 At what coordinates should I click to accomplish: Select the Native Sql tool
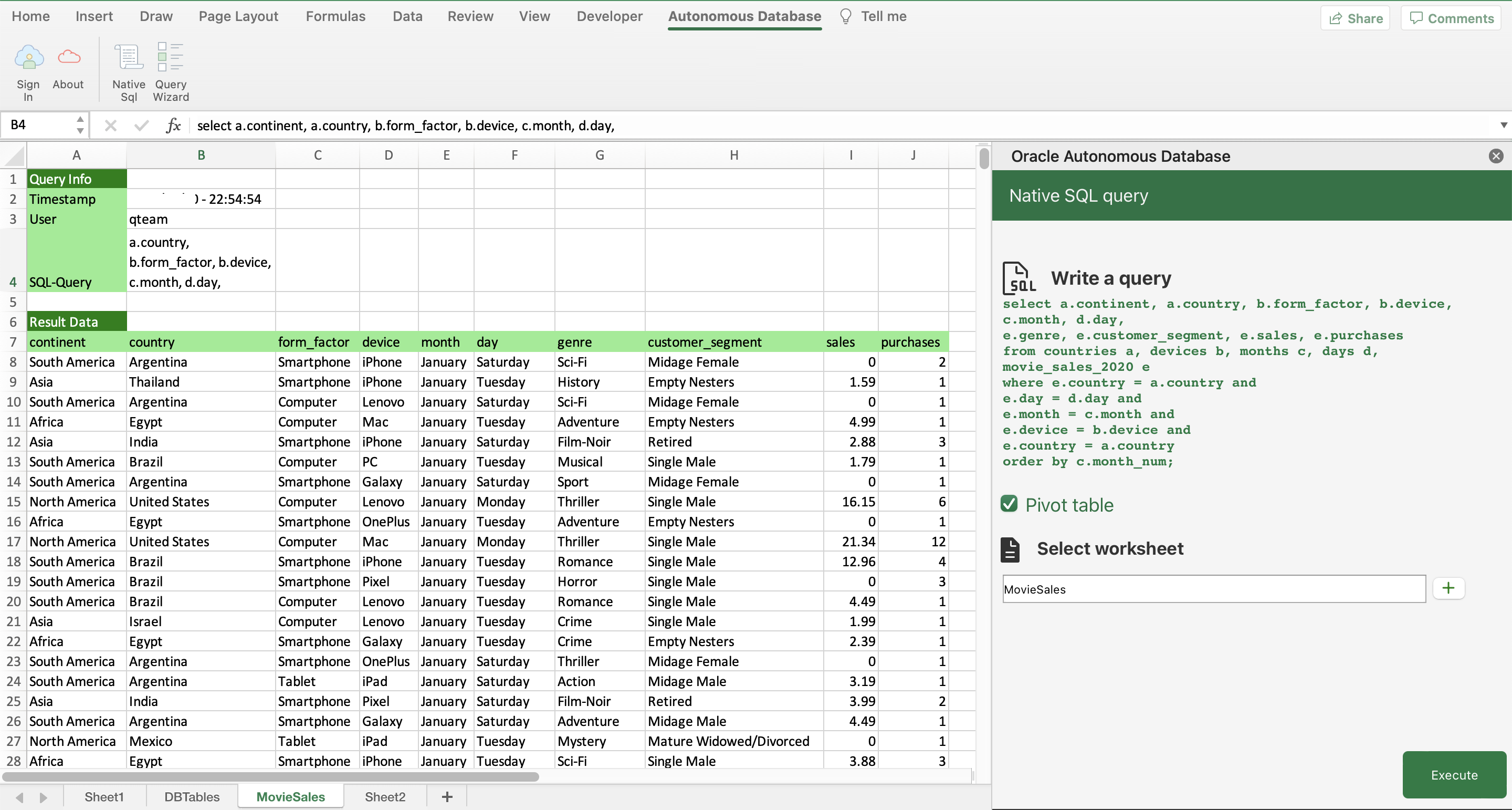coord(128,70)
